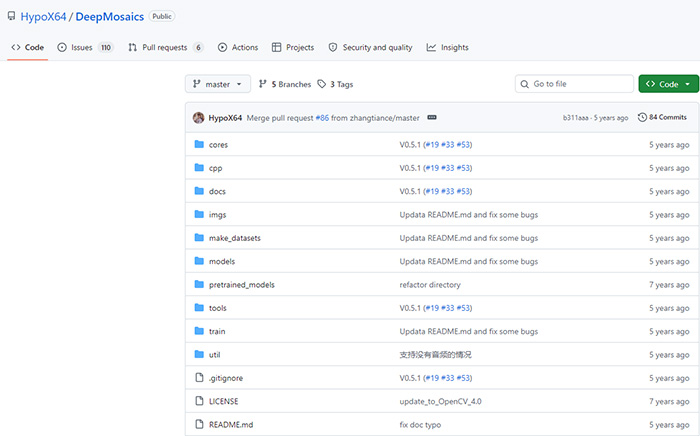Click the repository icon beside HypoX64
This screenshot has width=700, height=436.
coord(11,17)
